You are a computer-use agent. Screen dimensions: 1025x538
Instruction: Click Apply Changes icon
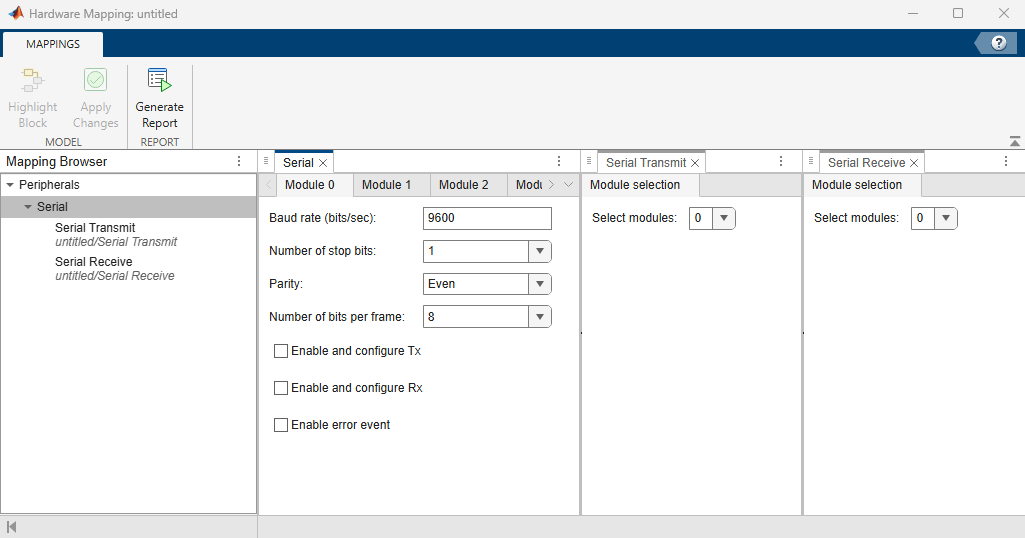[x=95, y=80]
